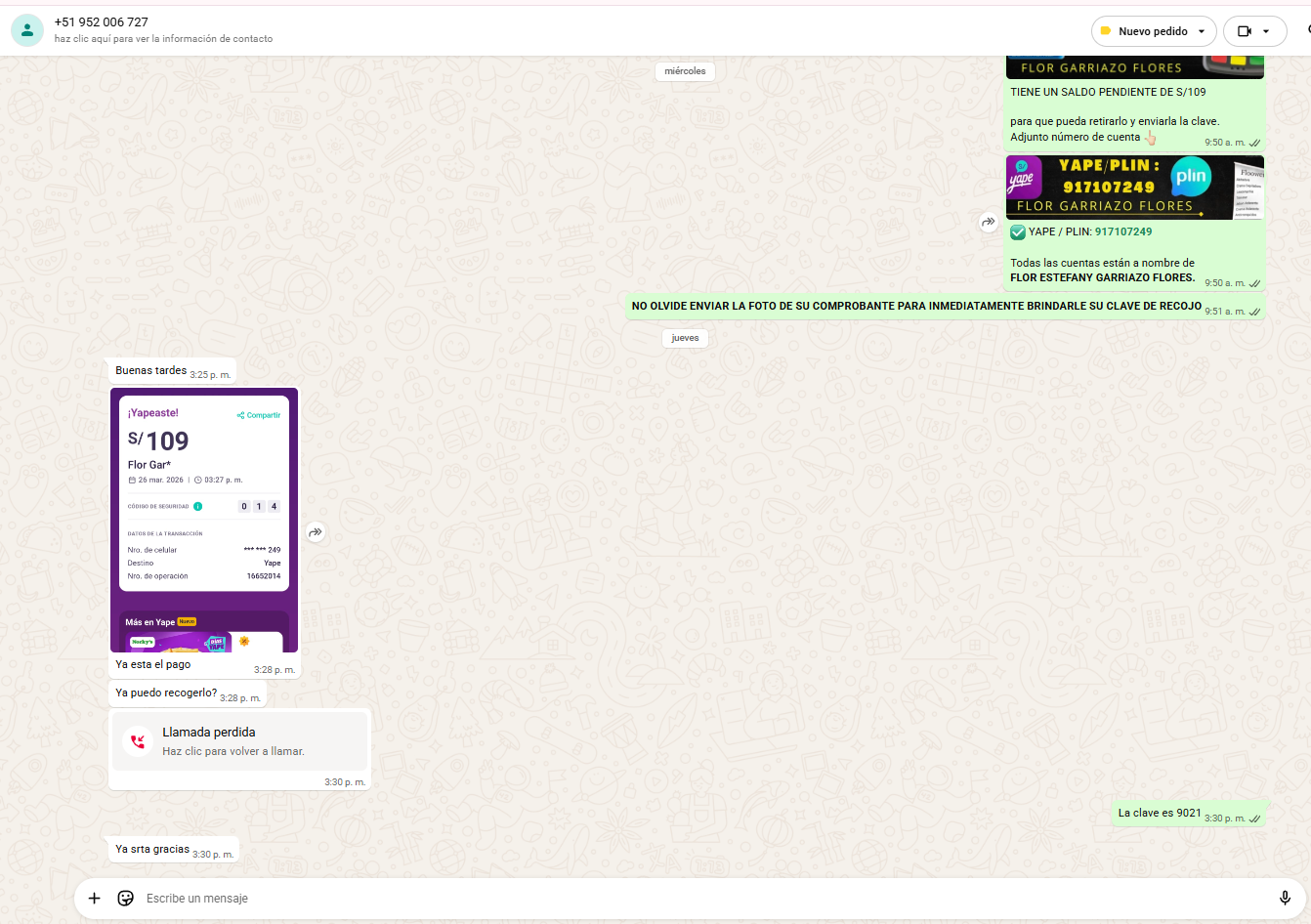Open the emoji and sticker picker
Image resolution: width=1311 pixels, height=924 pixels.
pos(125,899)
